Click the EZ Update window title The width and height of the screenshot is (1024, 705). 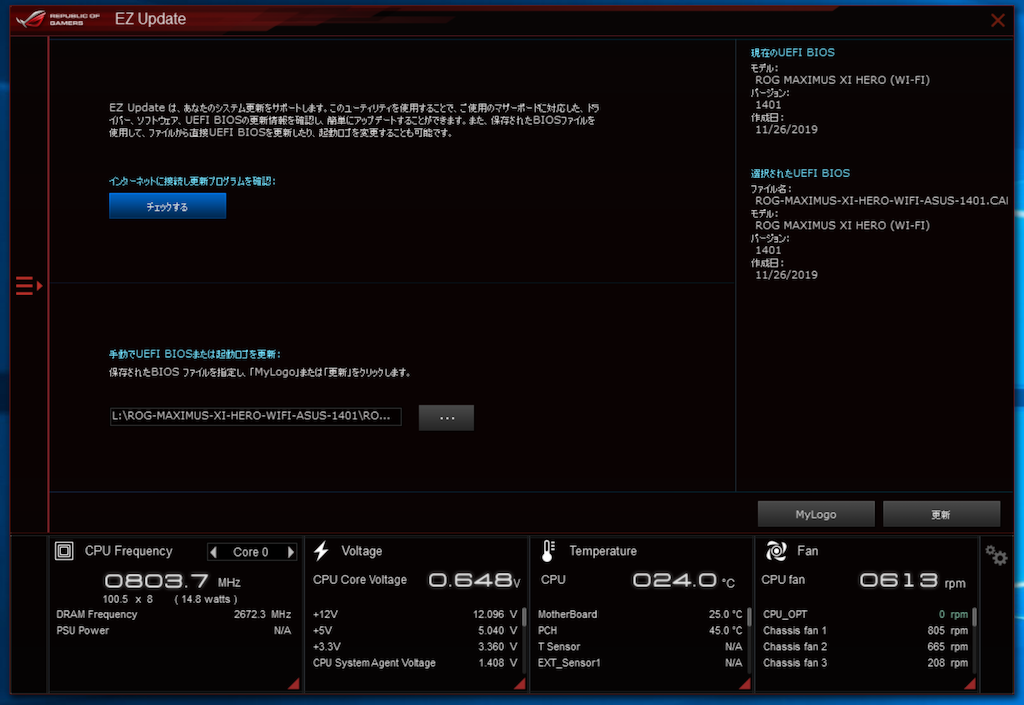pos(150,19)
